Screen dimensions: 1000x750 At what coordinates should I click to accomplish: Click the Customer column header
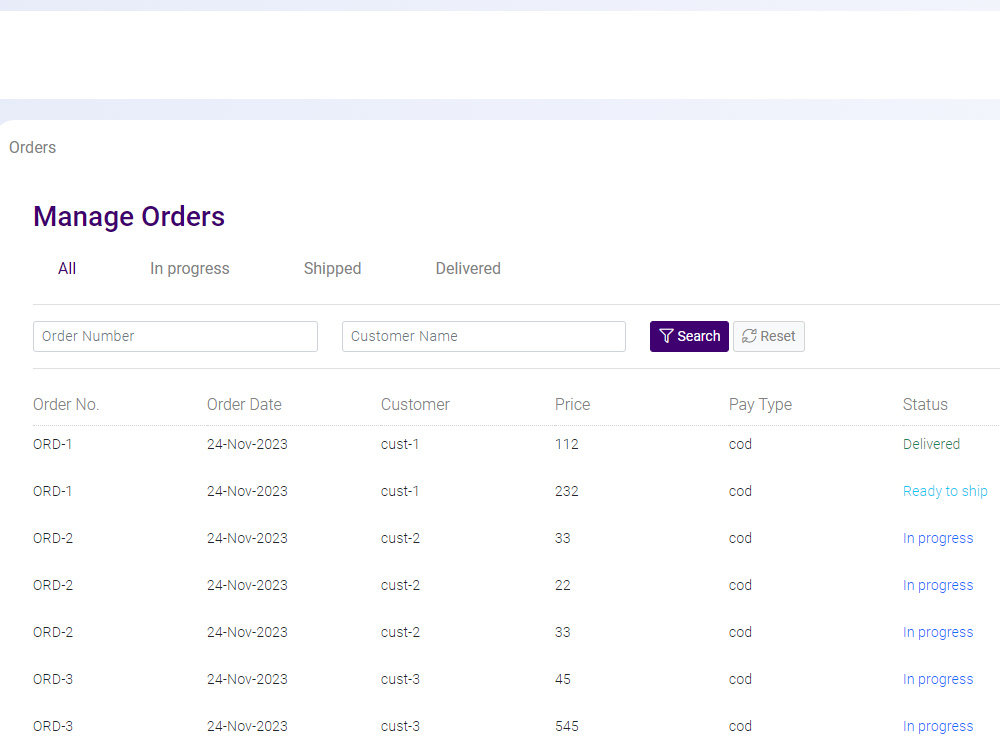415,404
